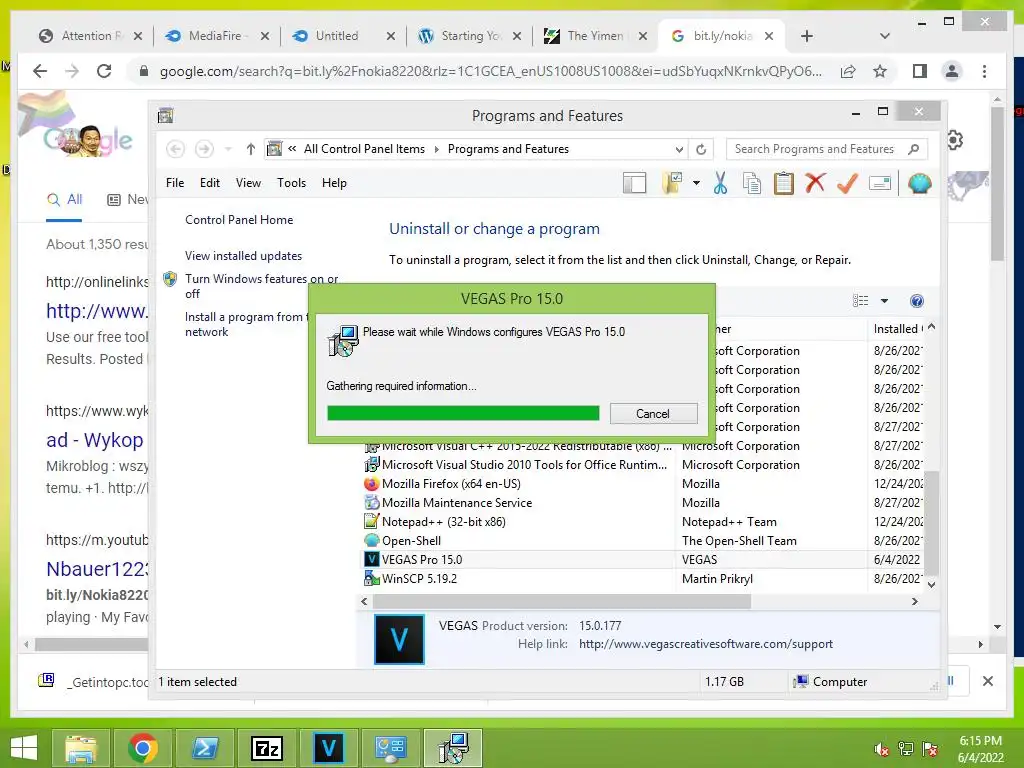This screenshot has height=768, width=1024.
Task: Click the program list vertical scrollbar
Action: (x=932, y=522)
